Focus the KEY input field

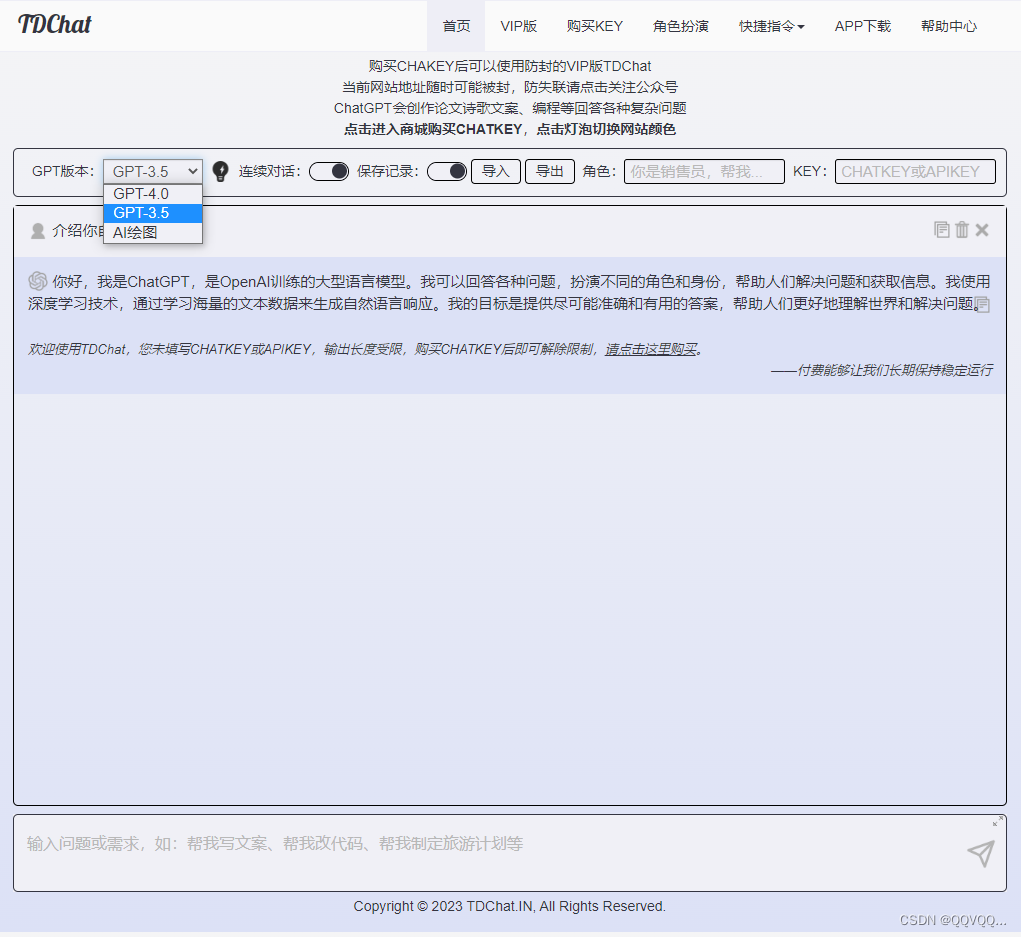point(915,171)
